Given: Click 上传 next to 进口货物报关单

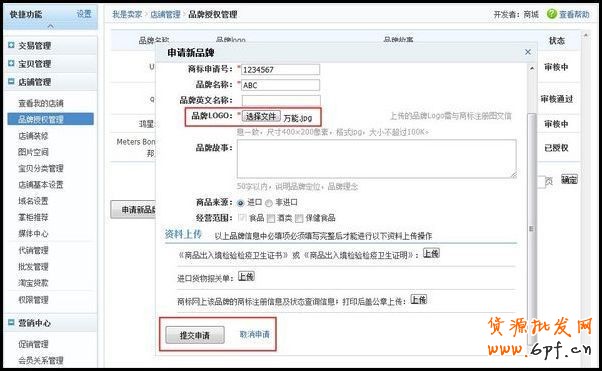Looking at the screenshot, I should tap(246, 277).
